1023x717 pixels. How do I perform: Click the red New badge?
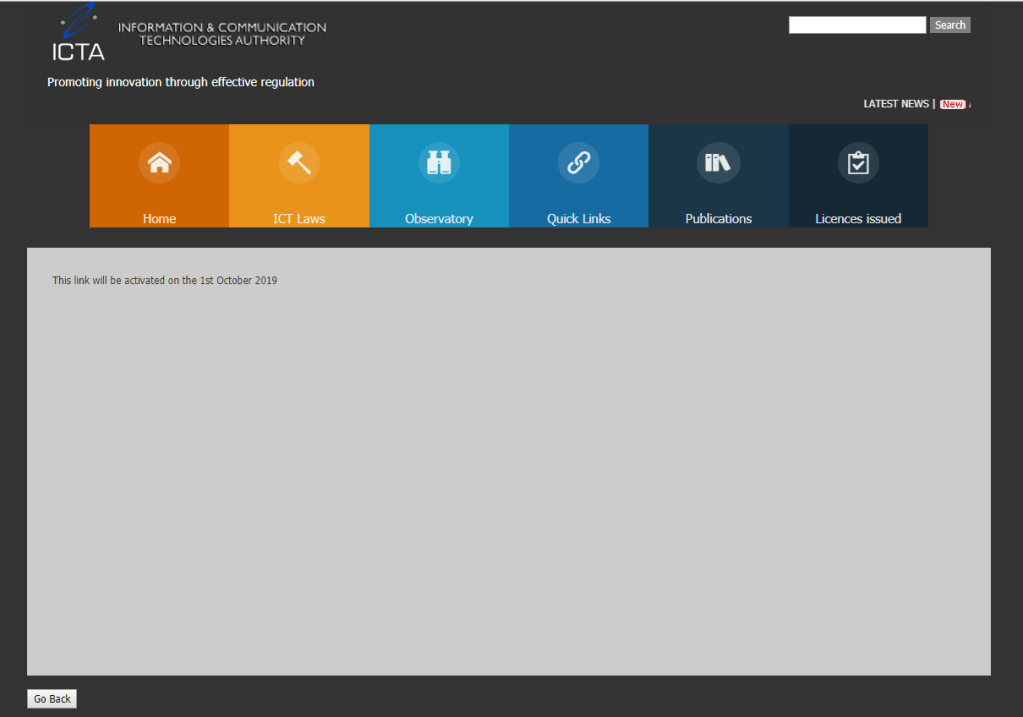tap(952, 104)
